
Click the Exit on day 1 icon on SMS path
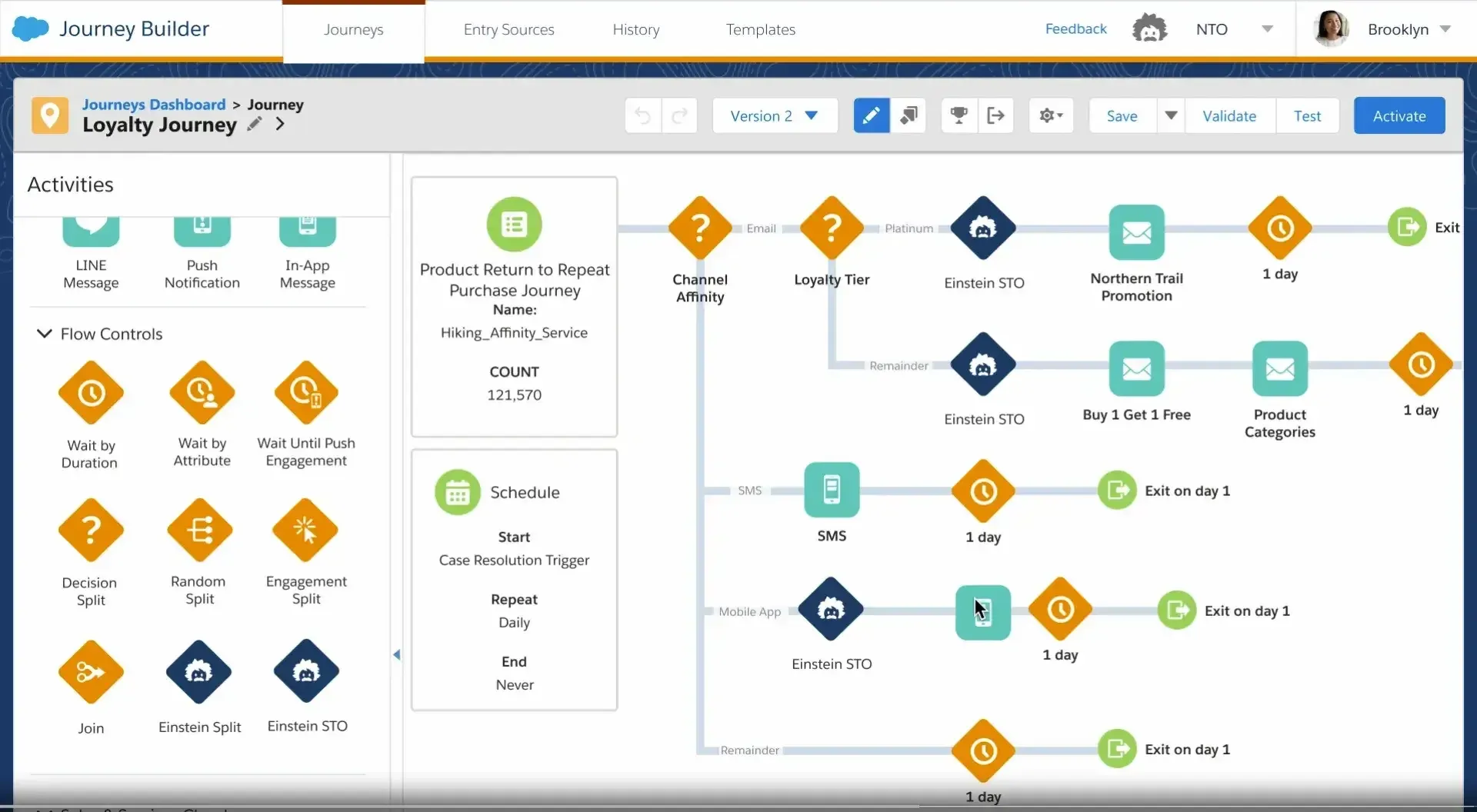1117,490
